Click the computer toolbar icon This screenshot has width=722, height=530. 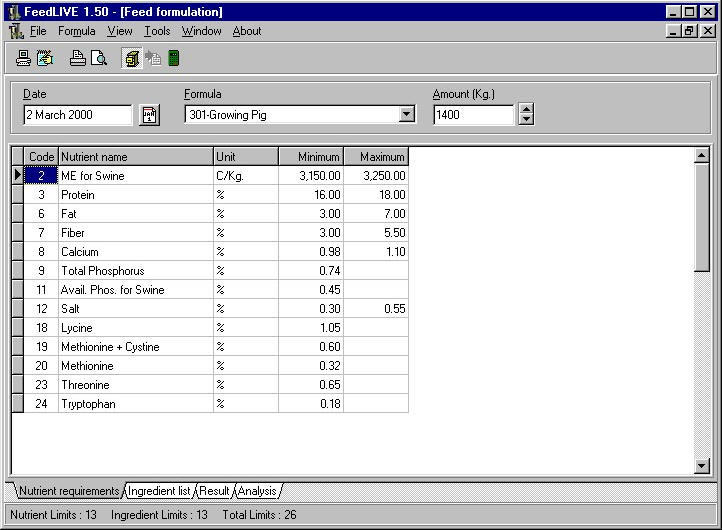23,58
